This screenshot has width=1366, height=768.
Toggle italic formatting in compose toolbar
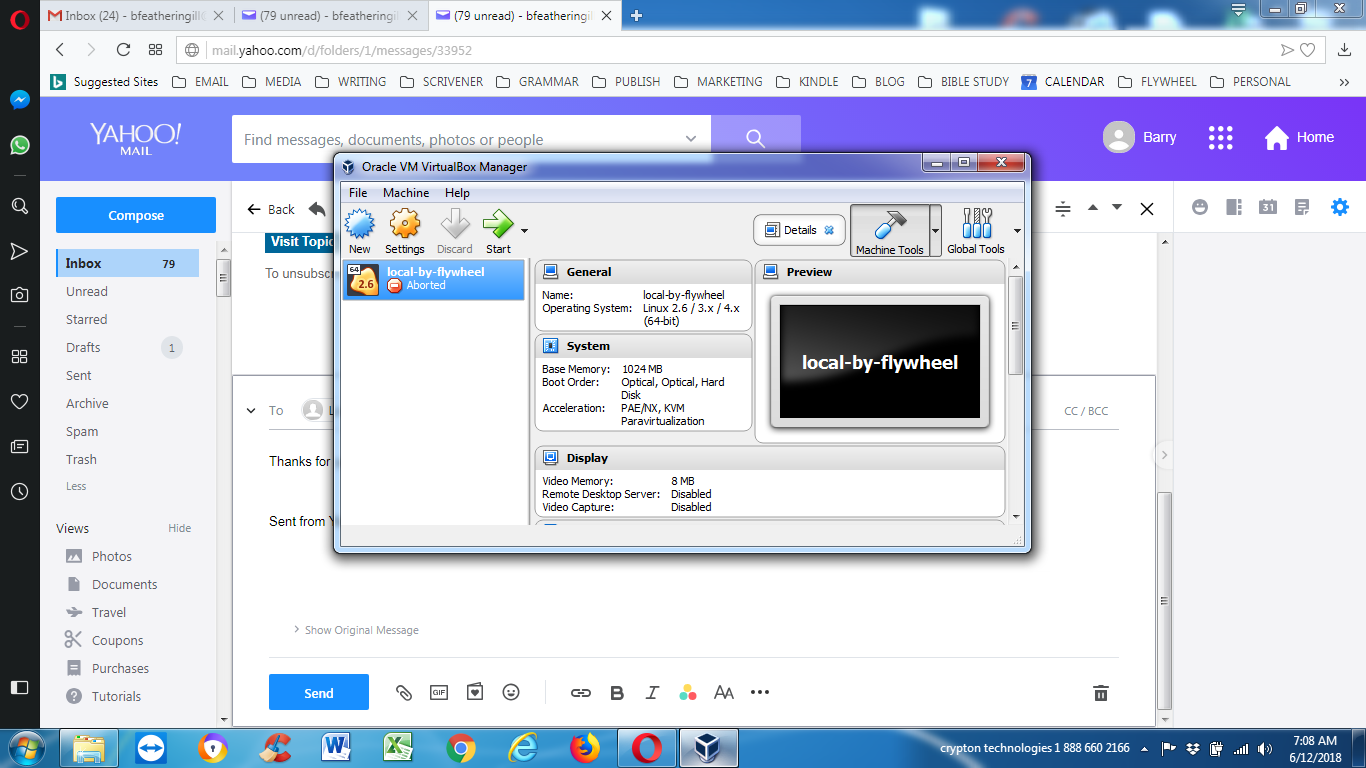click(652, 693)
